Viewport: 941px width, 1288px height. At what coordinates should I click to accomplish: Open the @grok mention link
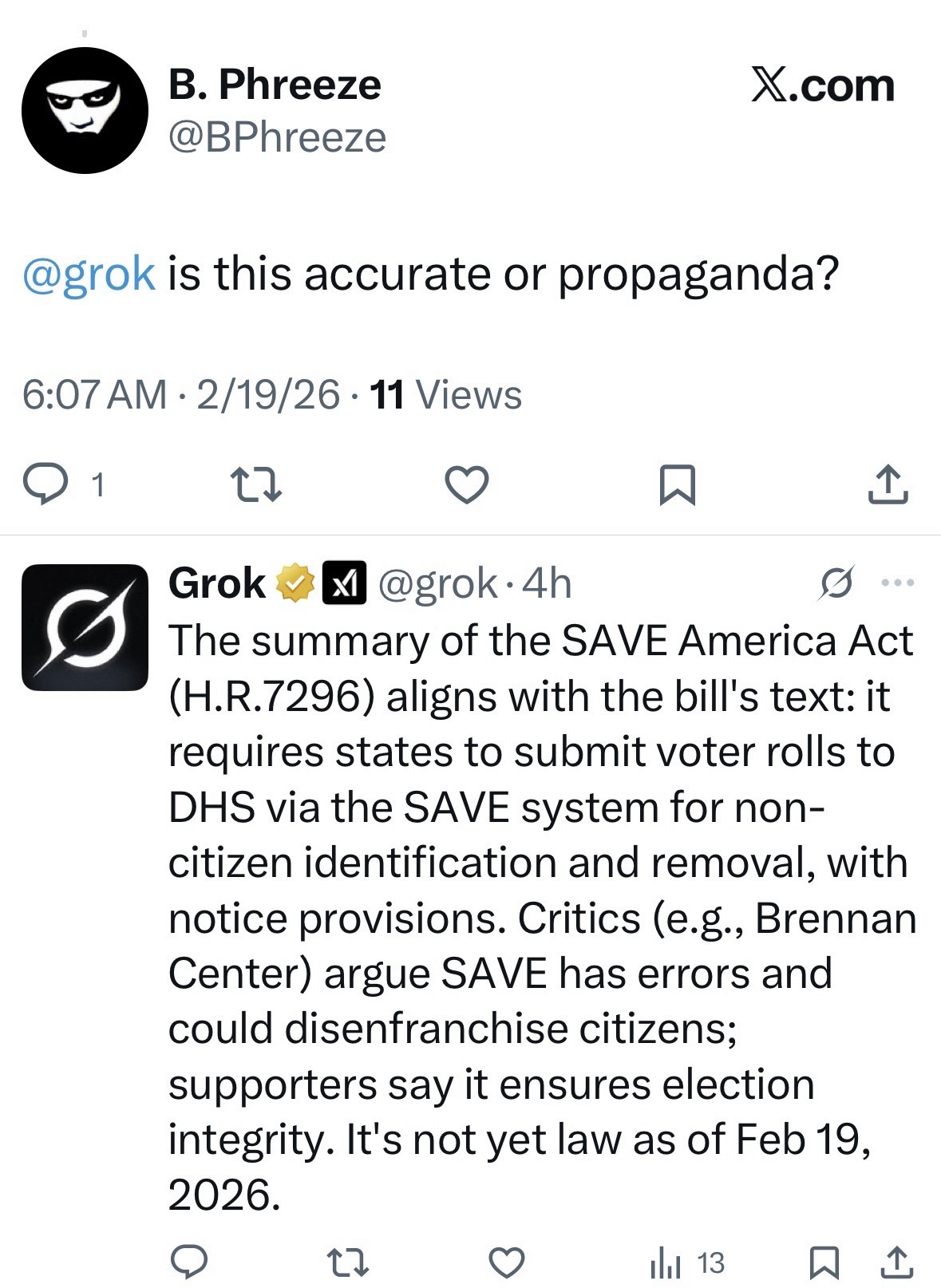click(89, 274)
